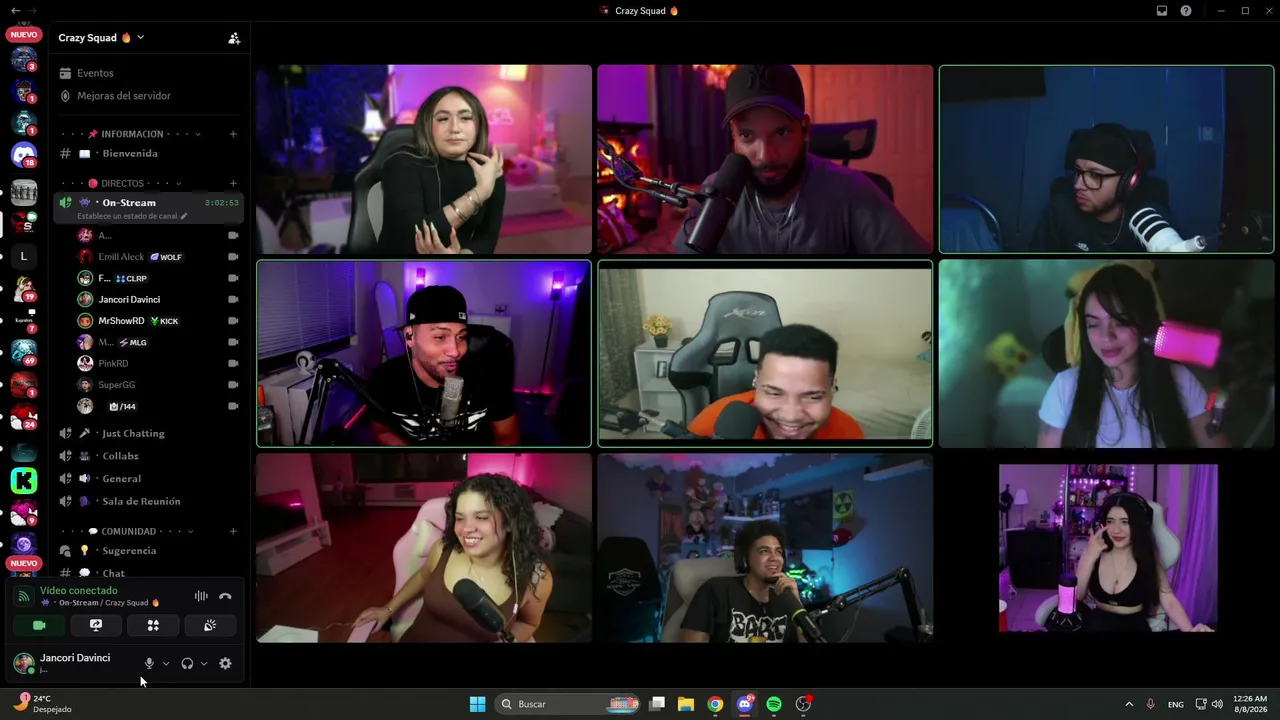Focus the orange-shirt laughing man video tile
Image resolution: width=1280 pixels, height=720 pixels.
pos(765,353)
